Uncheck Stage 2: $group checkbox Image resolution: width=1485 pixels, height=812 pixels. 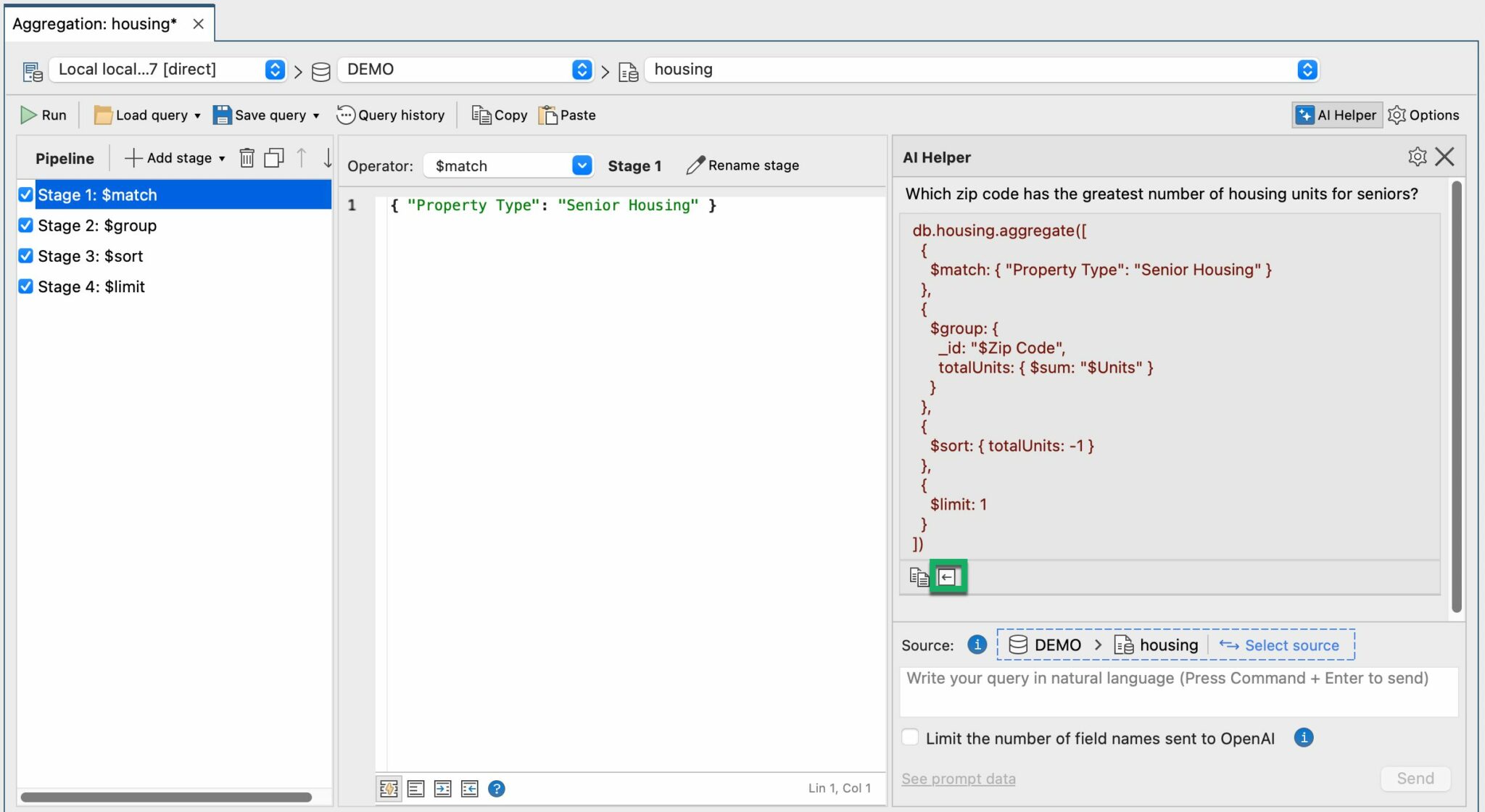pos(26,225)
